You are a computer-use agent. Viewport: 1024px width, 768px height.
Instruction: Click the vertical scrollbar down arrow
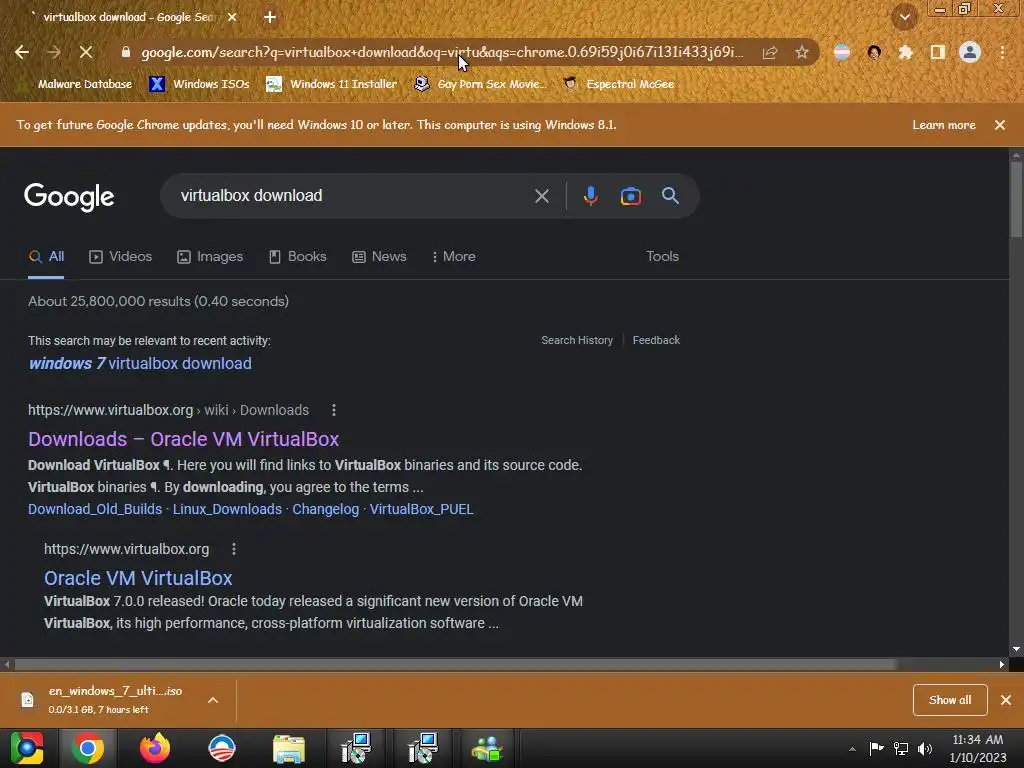[x=1016, y=649]
